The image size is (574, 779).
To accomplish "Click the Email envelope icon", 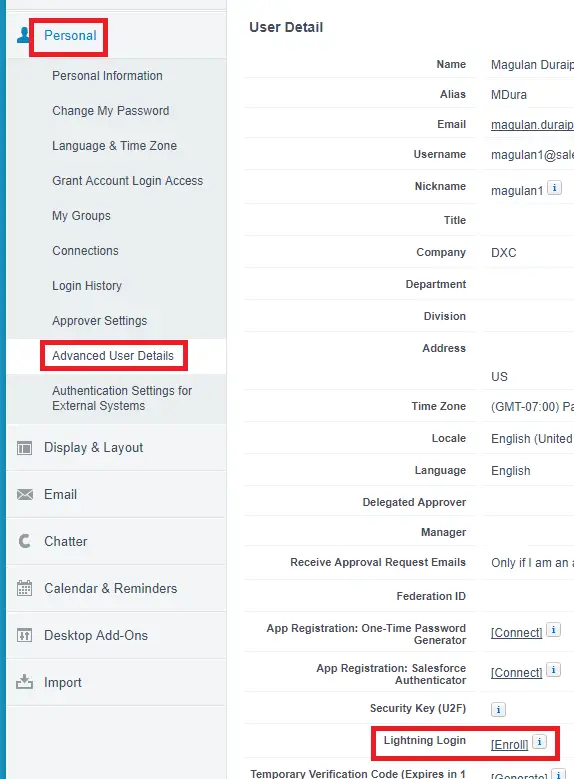I will click(x=25, y=495).
